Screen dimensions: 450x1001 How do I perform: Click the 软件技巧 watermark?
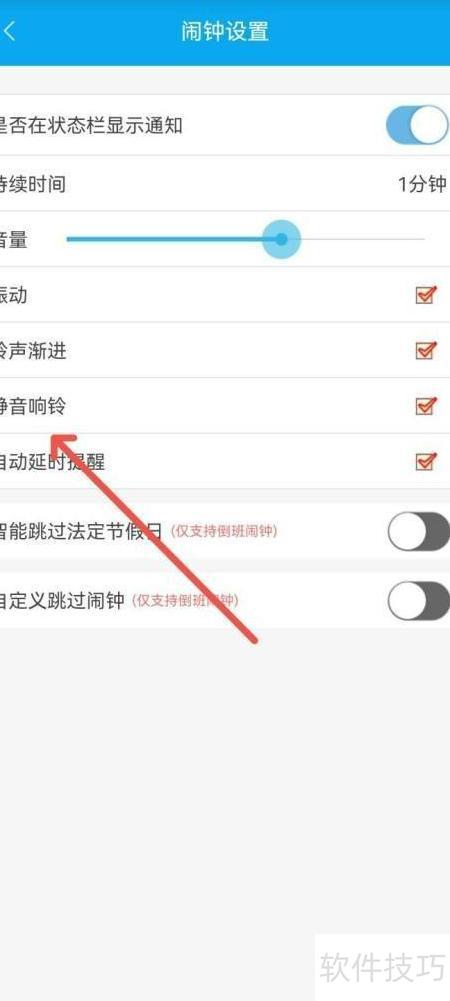point(382,968)
